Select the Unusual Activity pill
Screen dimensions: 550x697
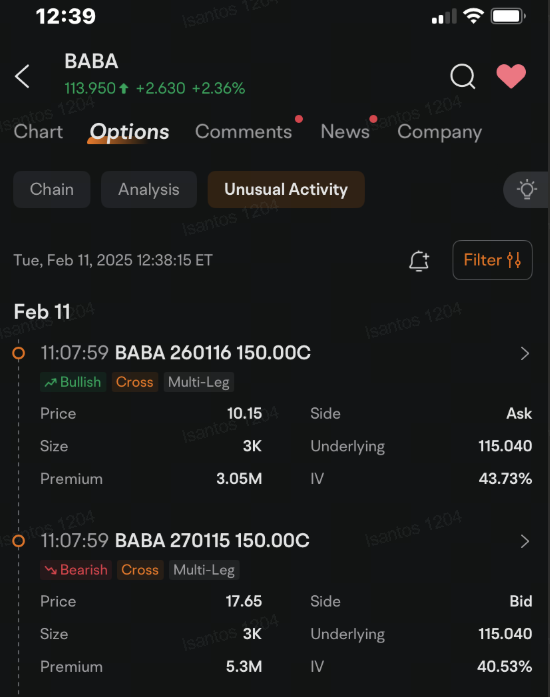tap(286, 189)
